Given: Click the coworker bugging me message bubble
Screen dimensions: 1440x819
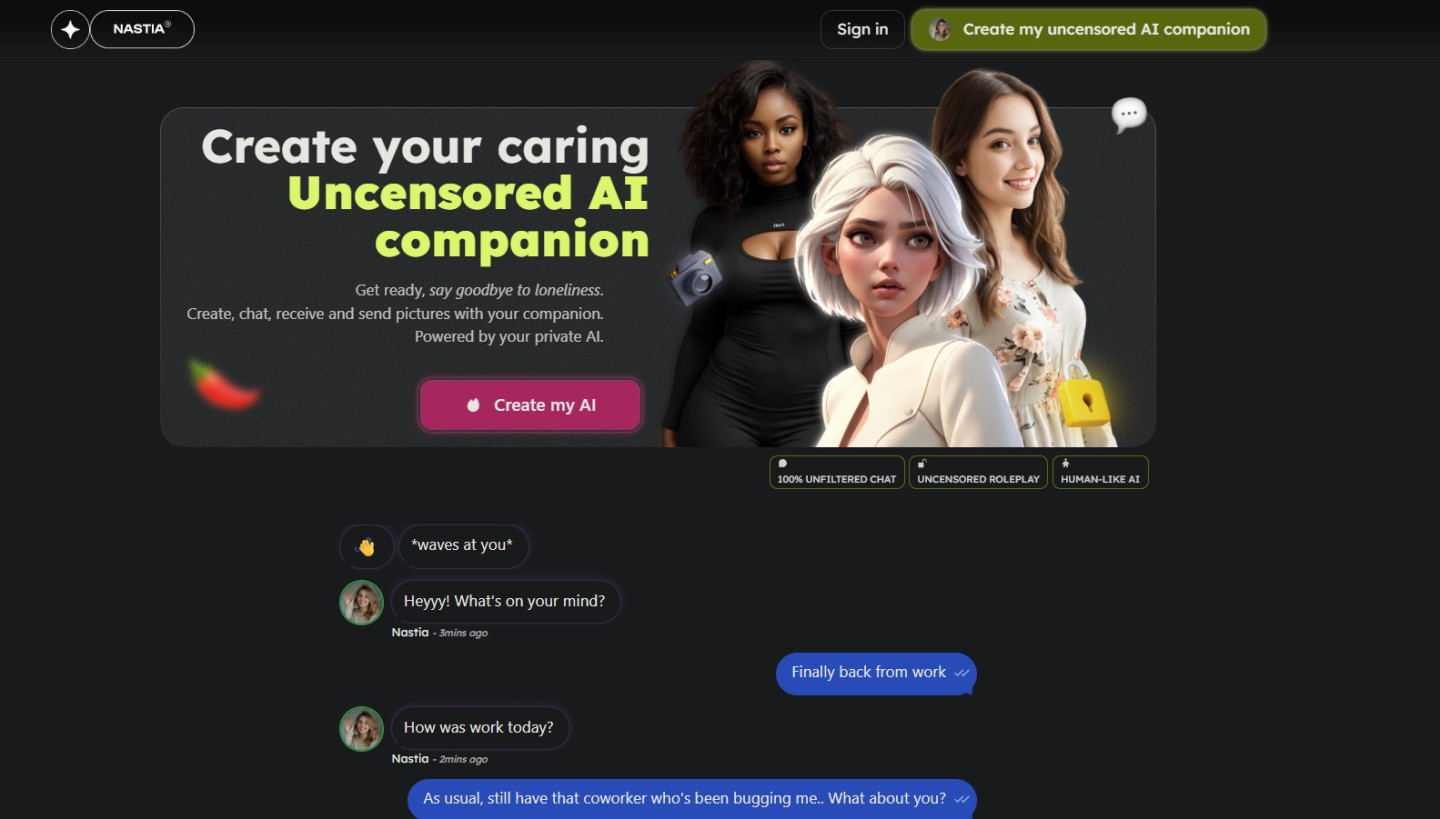Looking at the screenshot, I should 691,799.
